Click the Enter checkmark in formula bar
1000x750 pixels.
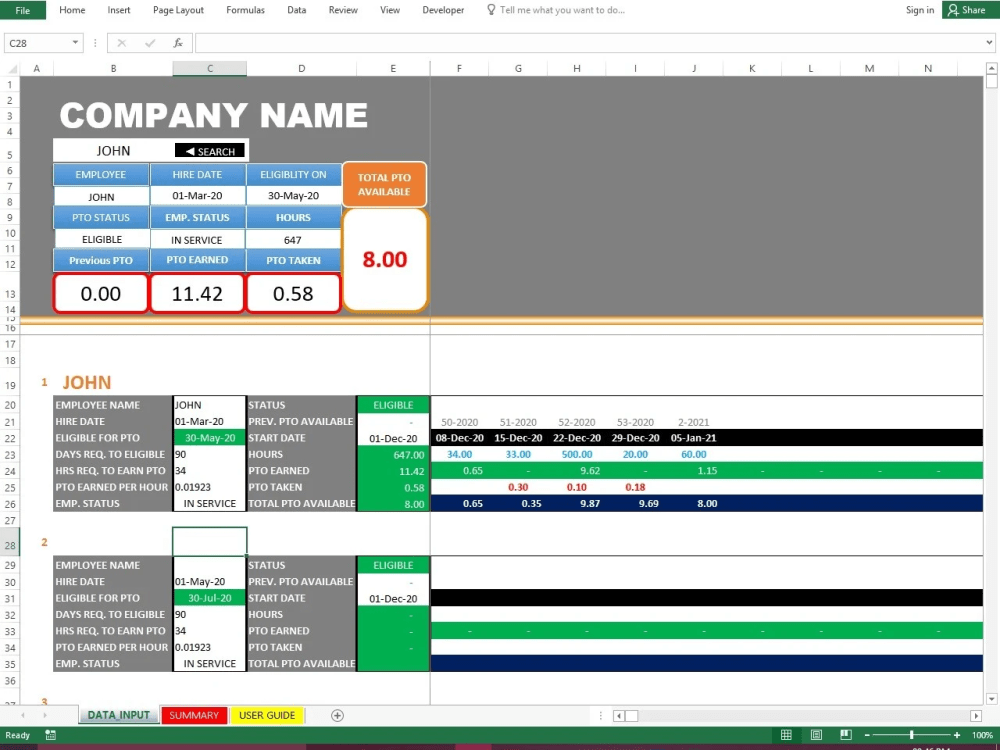point(148,42)
